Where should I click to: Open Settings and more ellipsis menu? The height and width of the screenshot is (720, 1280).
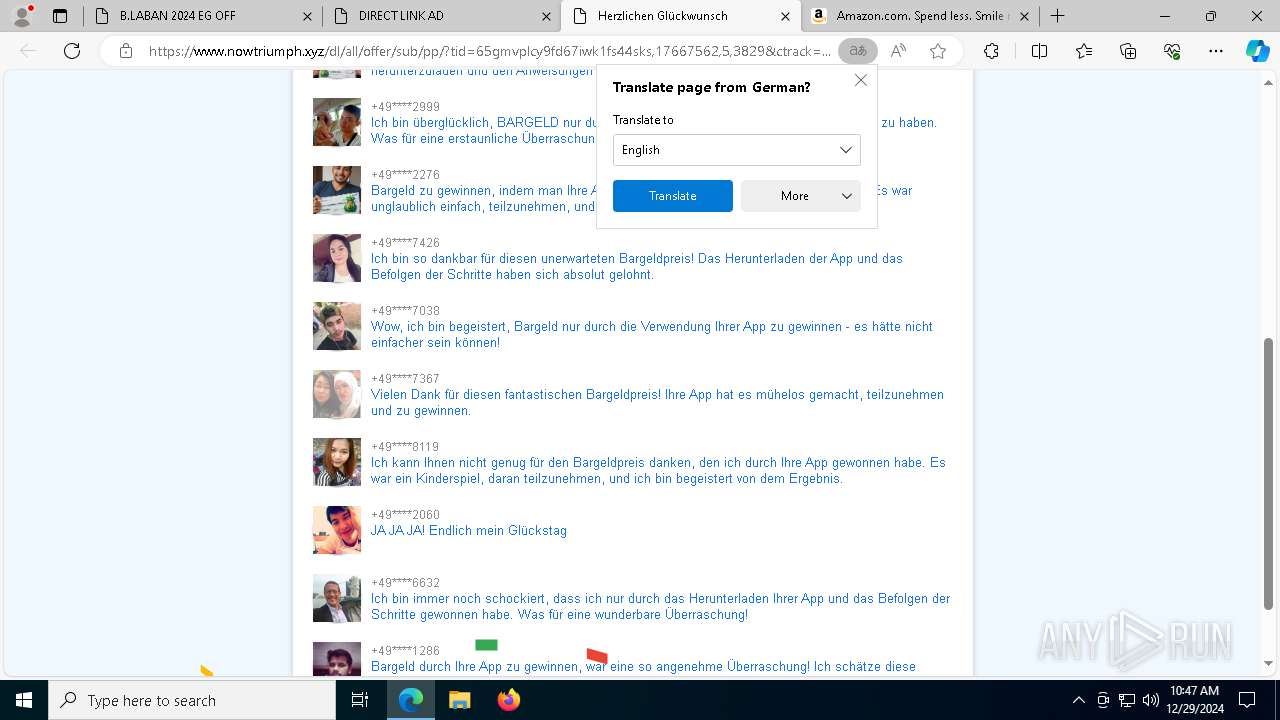tap(1216, 51)
